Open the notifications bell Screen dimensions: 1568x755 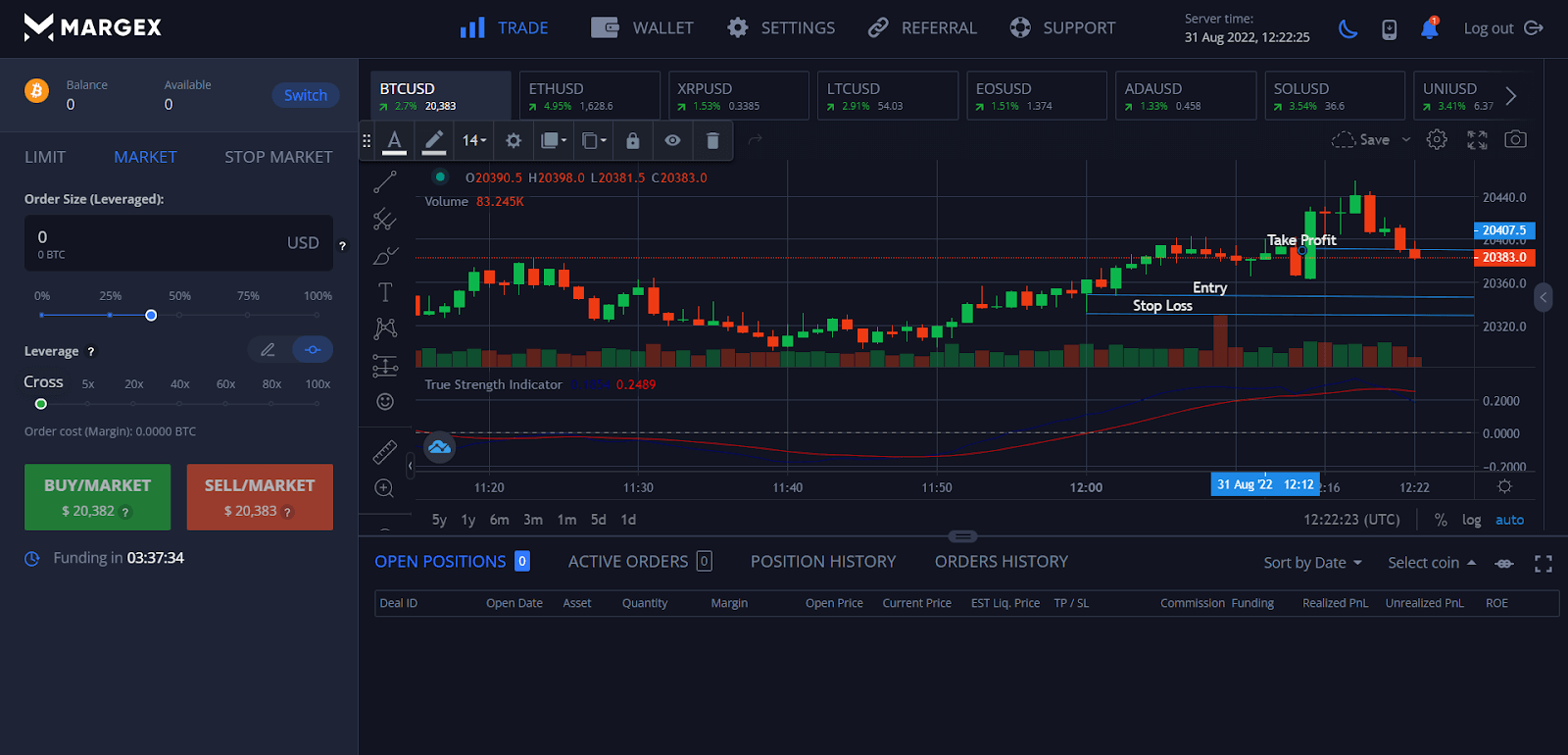pos(1429,28)
